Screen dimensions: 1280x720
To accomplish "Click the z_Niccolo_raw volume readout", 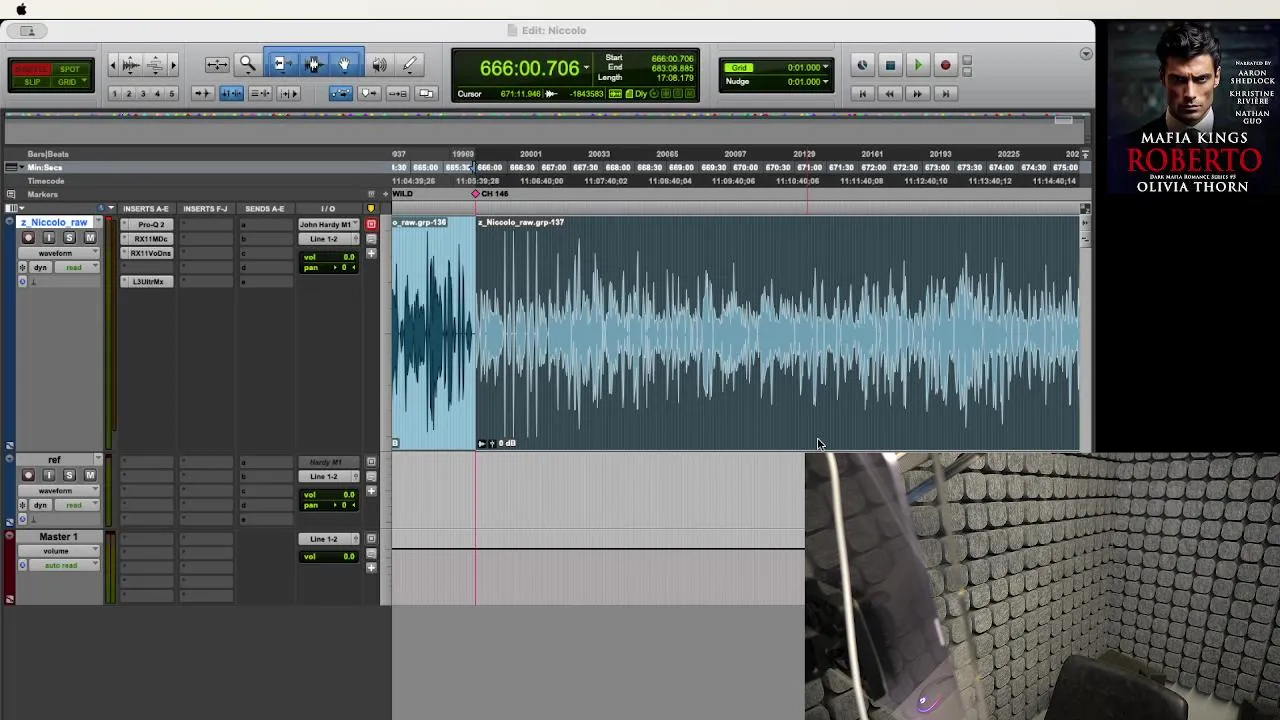I will click(331, 257).
